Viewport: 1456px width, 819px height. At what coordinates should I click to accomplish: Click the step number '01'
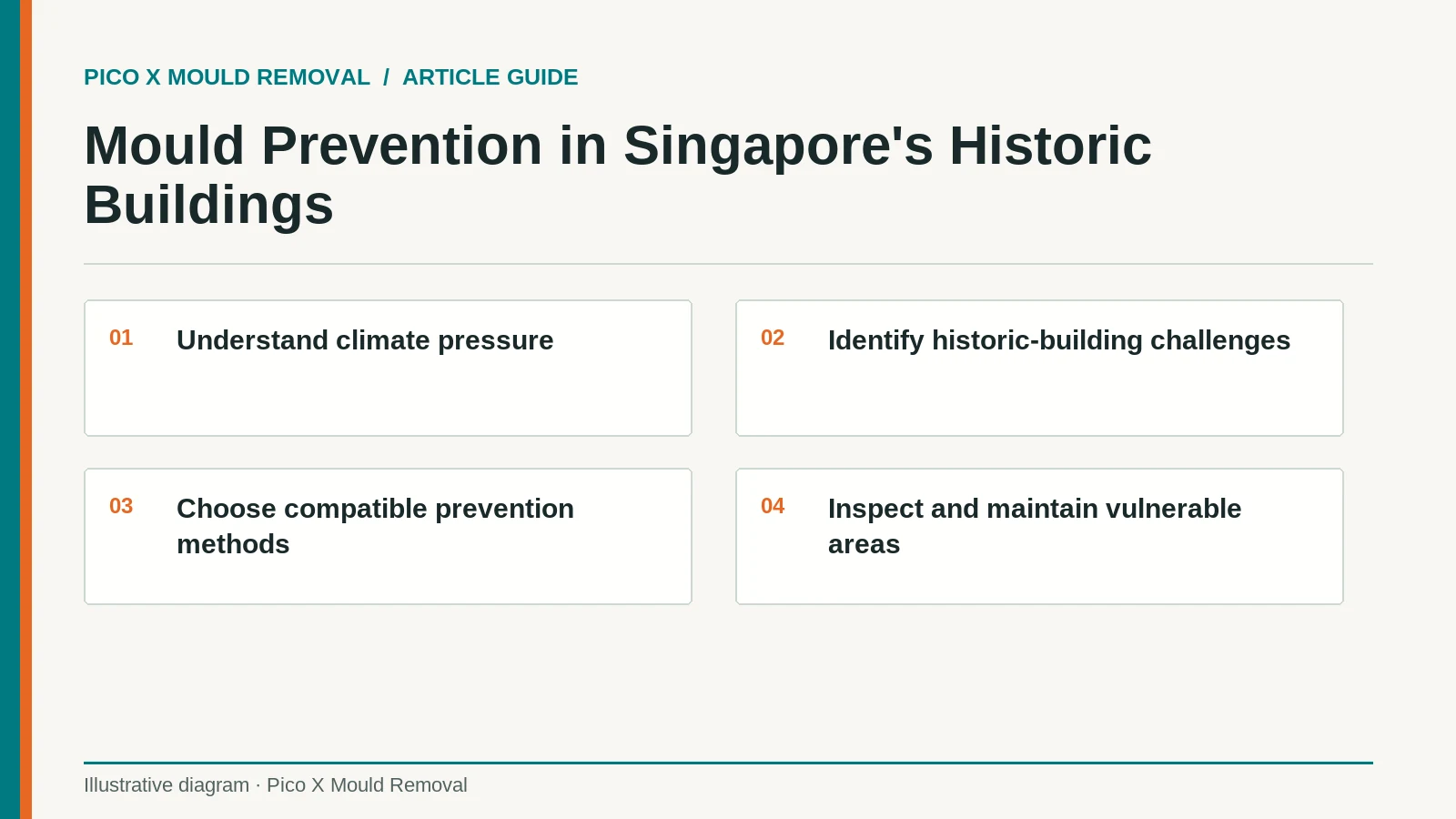click(121, 338)
